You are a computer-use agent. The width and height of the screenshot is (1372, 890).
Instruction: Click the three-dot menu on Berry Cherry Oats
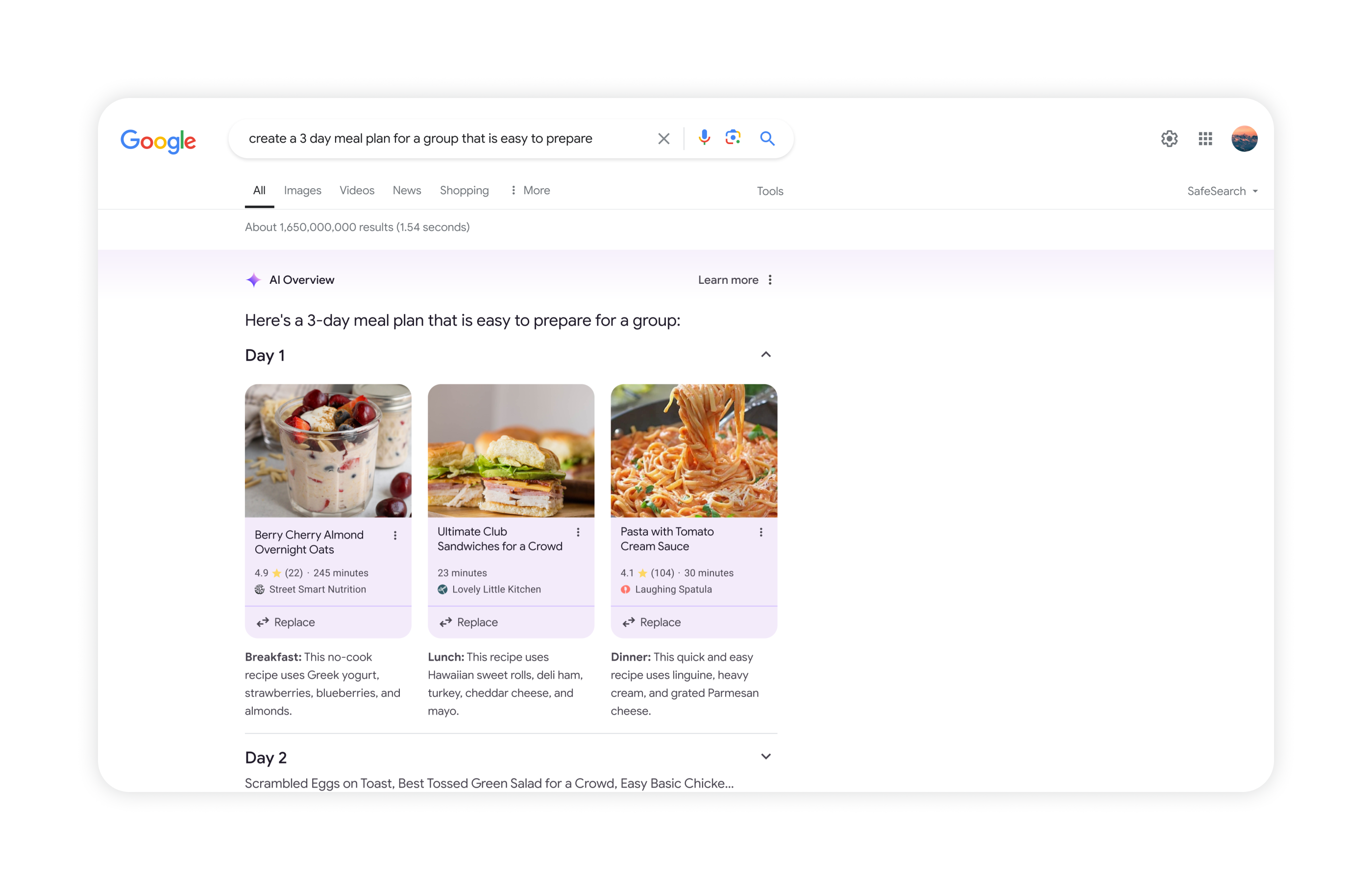[395, 533]
